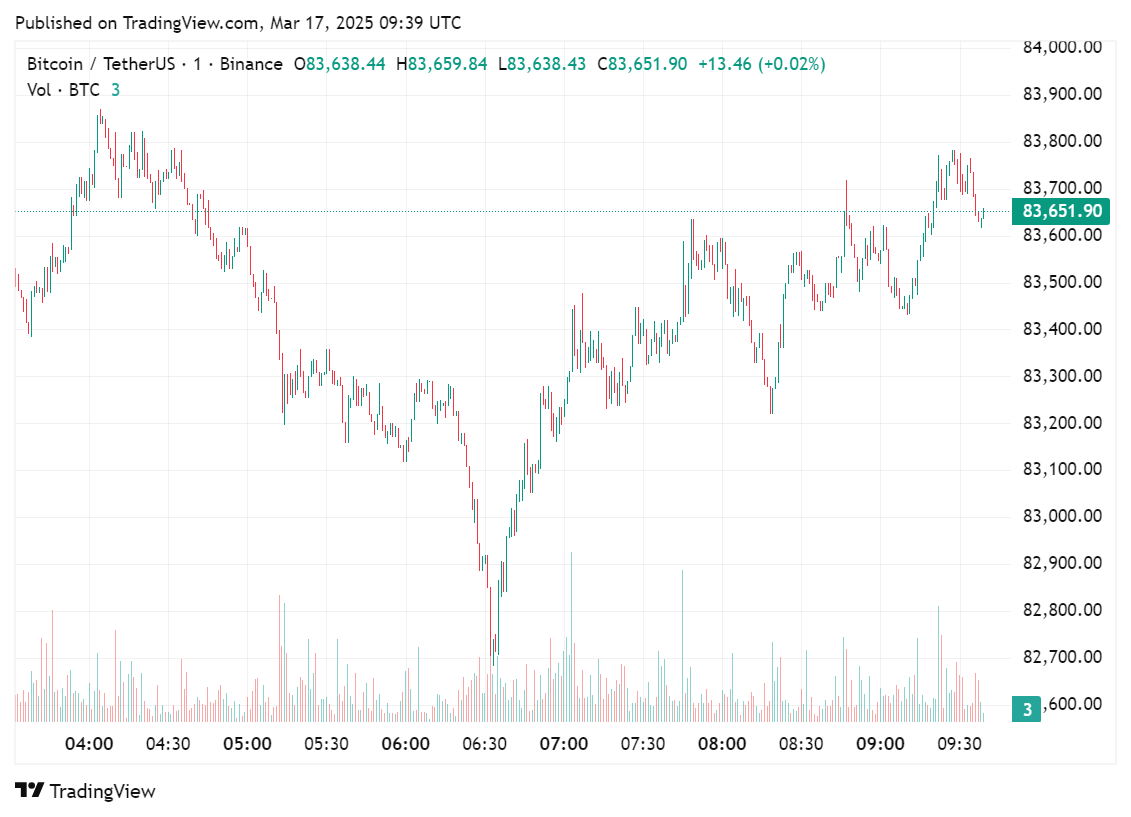The height and width of the screenshot is (817, 1131).
Task: Click the Low value 83,638.43 in legend
Action: [x=547, y=64]
